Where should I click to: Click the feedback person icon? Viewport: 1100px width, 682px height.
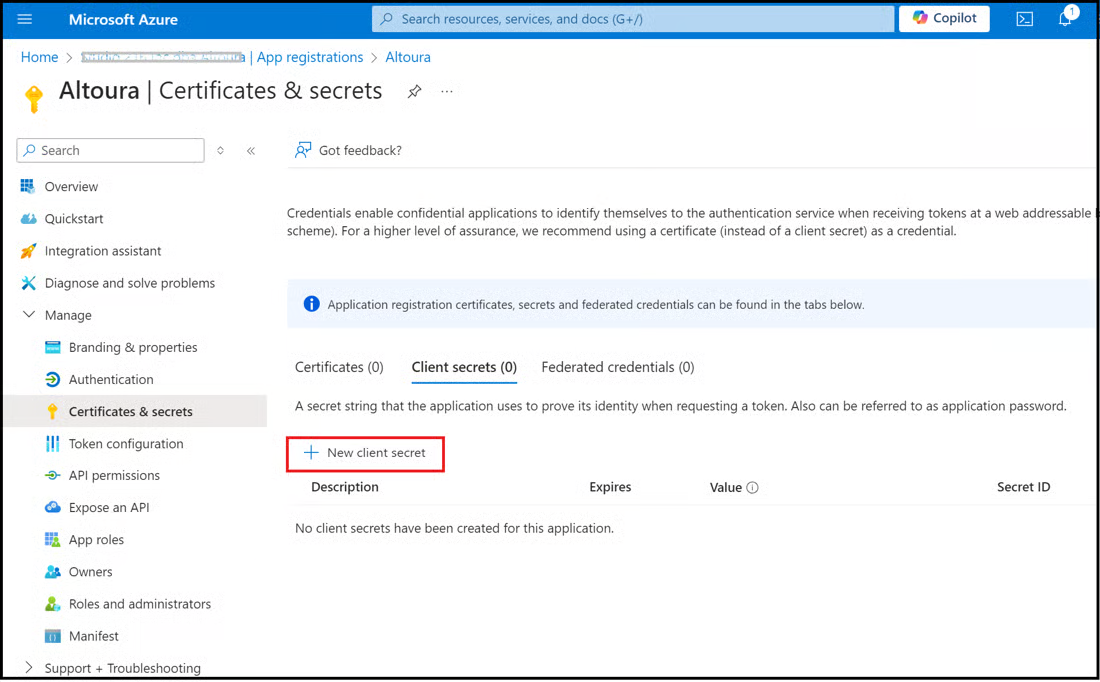click(x=303, y=150)
